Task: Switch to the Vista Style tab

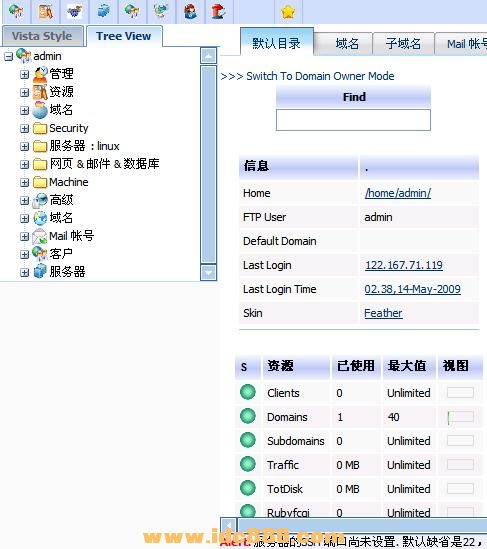Action: [x=42, y=36]
